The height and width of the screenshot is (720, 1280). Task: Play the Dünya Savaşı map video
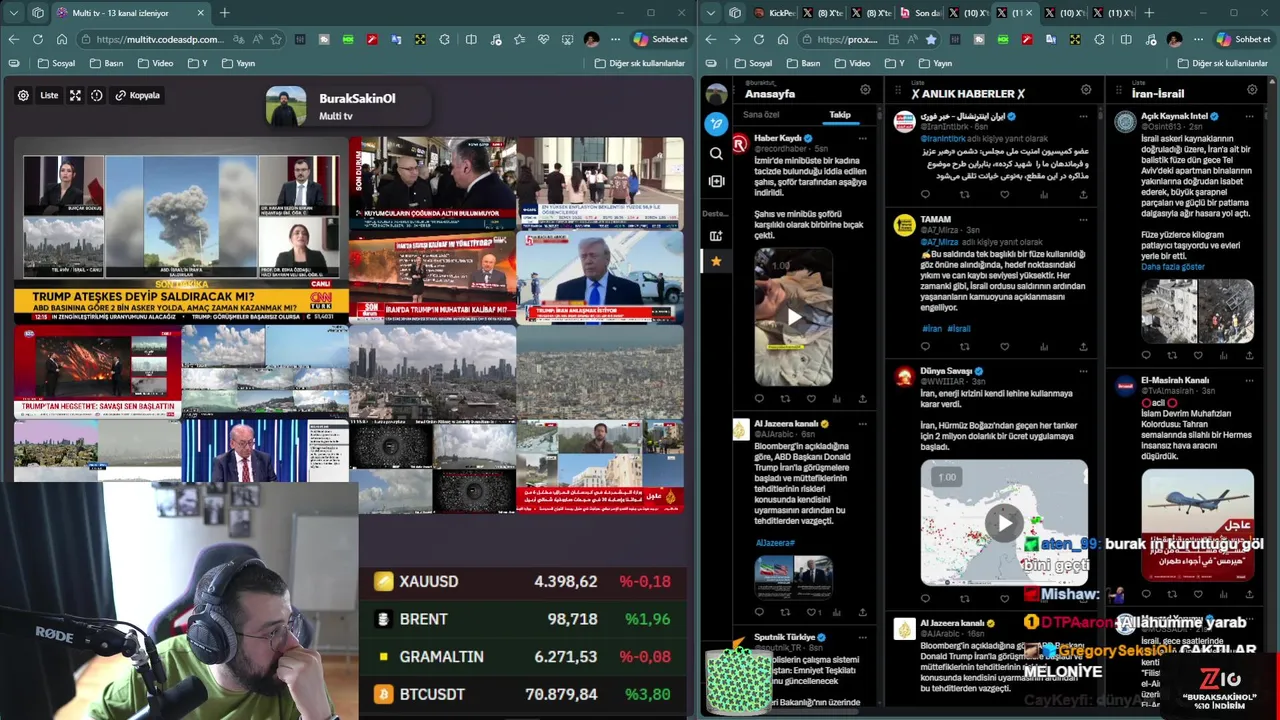click(x=1004, y=522)
